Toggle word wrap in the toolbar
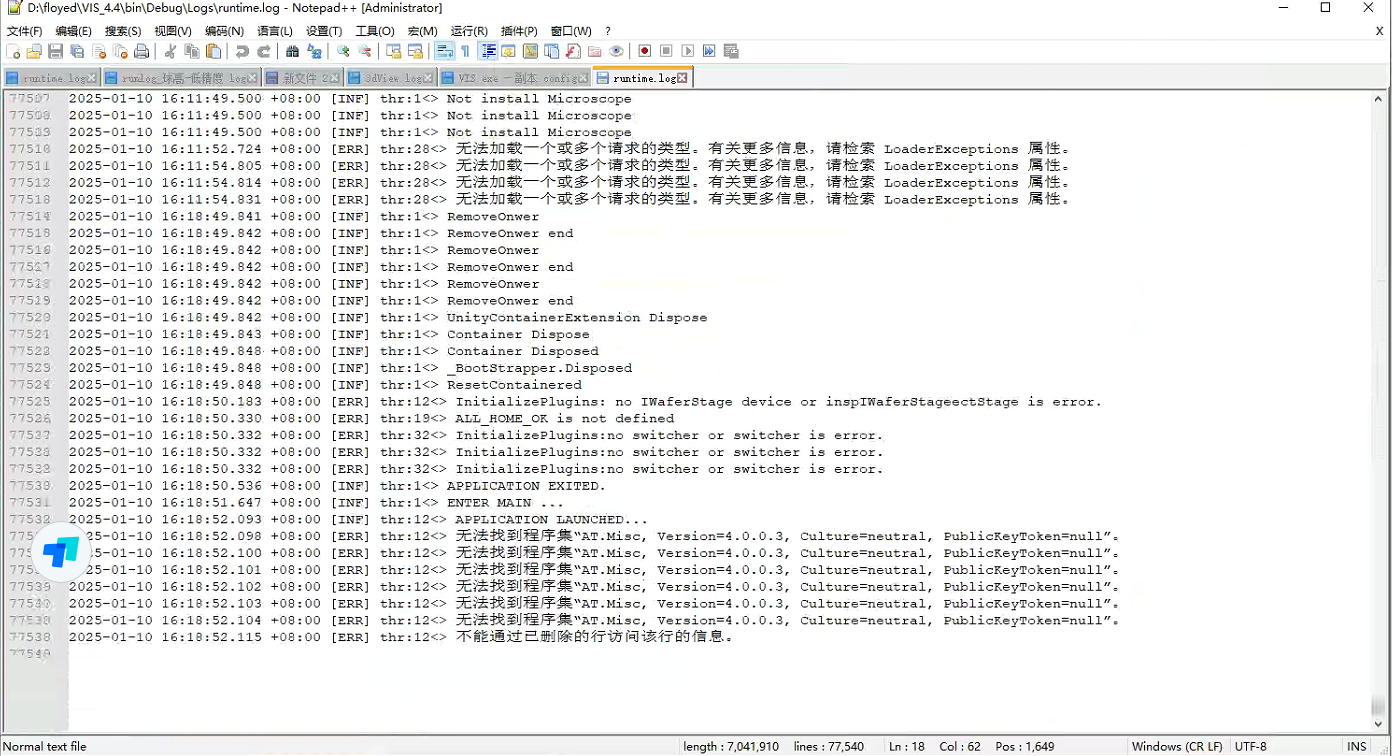 445,51
